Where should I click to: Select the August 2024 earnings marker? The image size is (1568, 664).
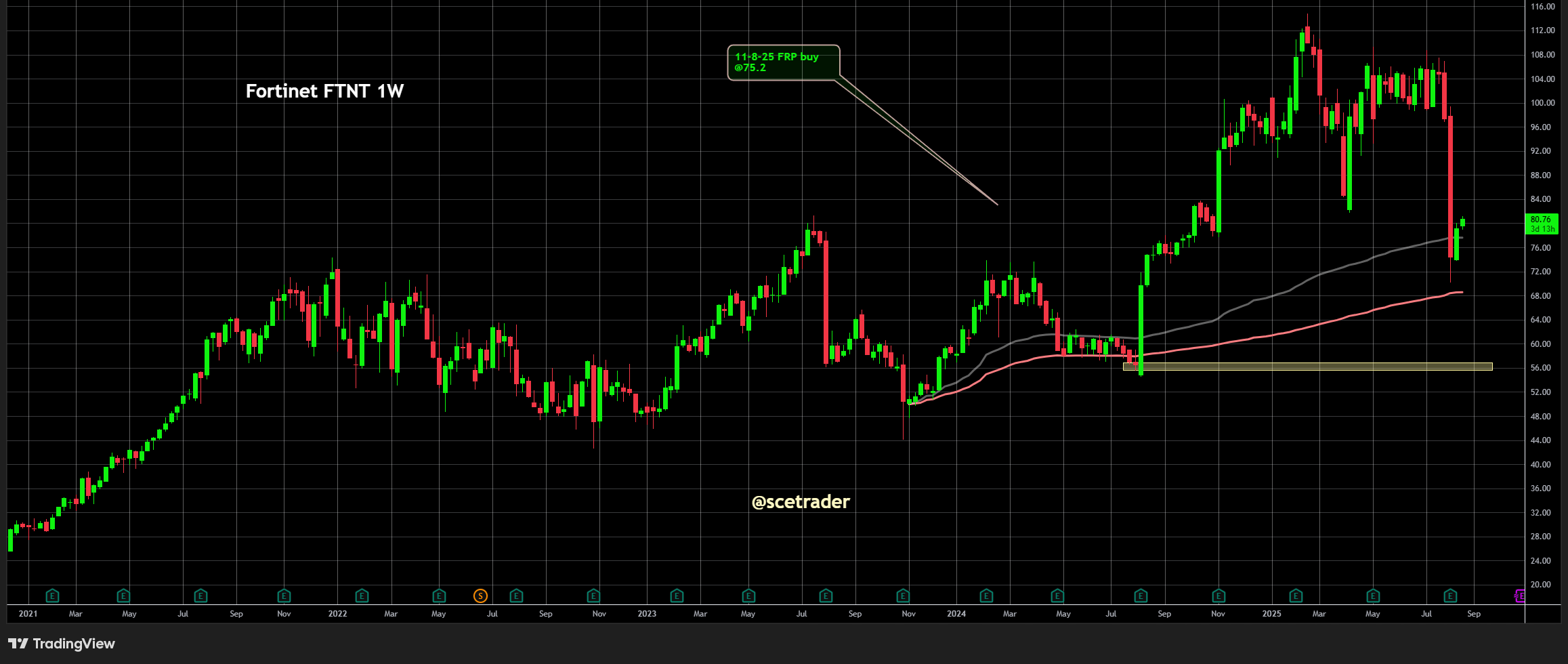[1141, 596]
